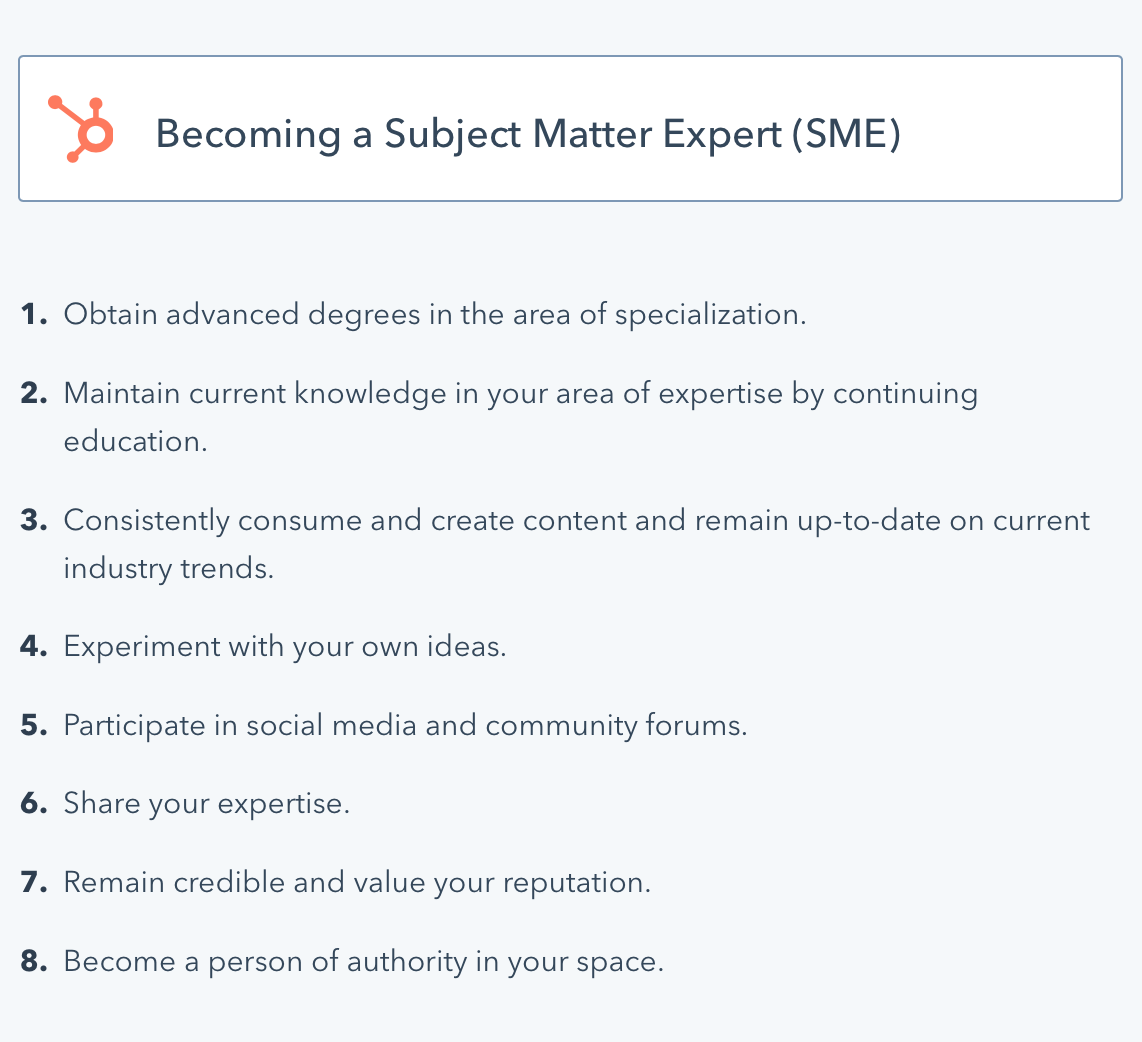Select the number 3 list marker

(x=34, y=520)
